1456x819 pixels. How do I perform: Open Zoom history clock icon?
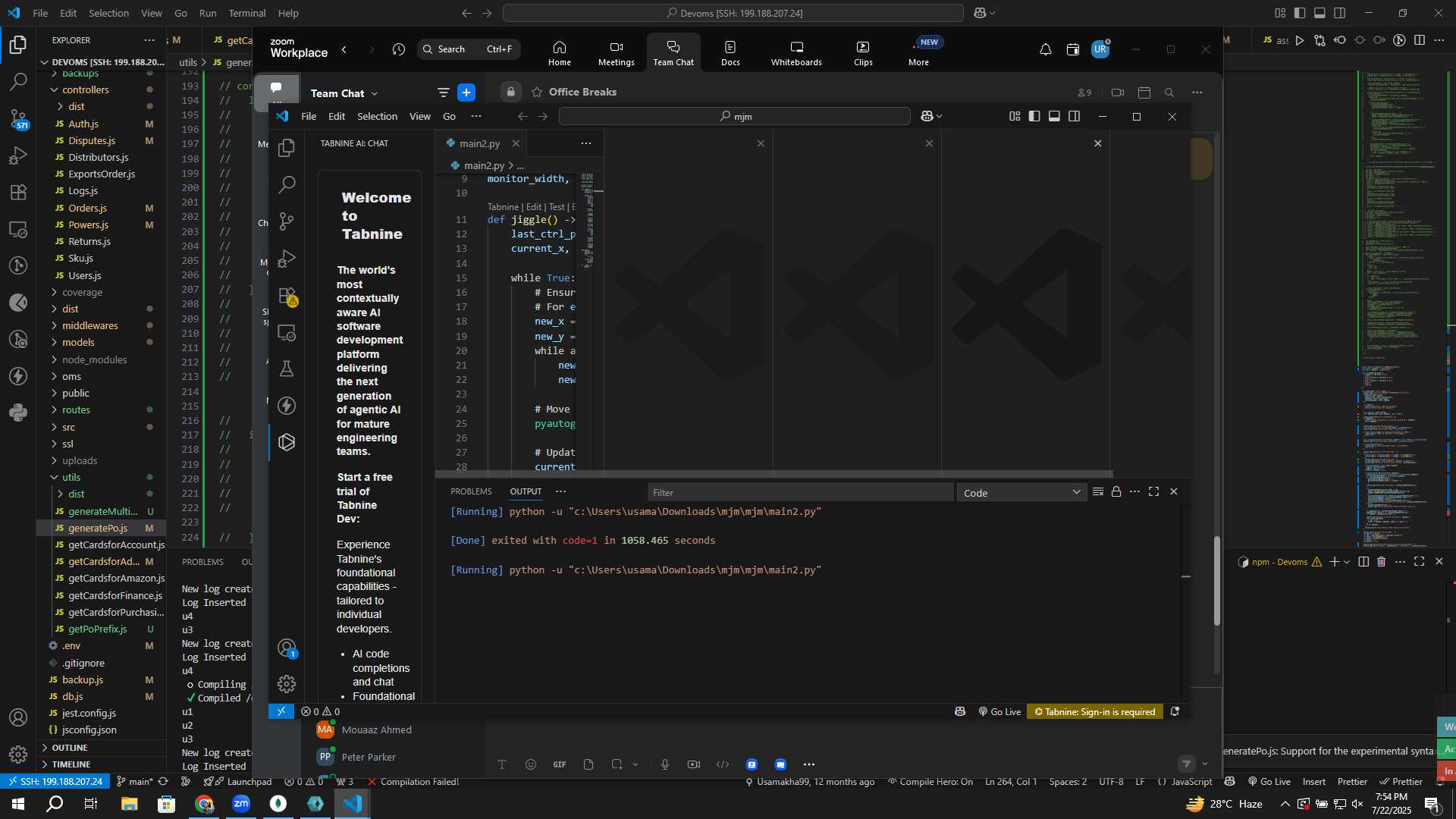click(399, 49)
